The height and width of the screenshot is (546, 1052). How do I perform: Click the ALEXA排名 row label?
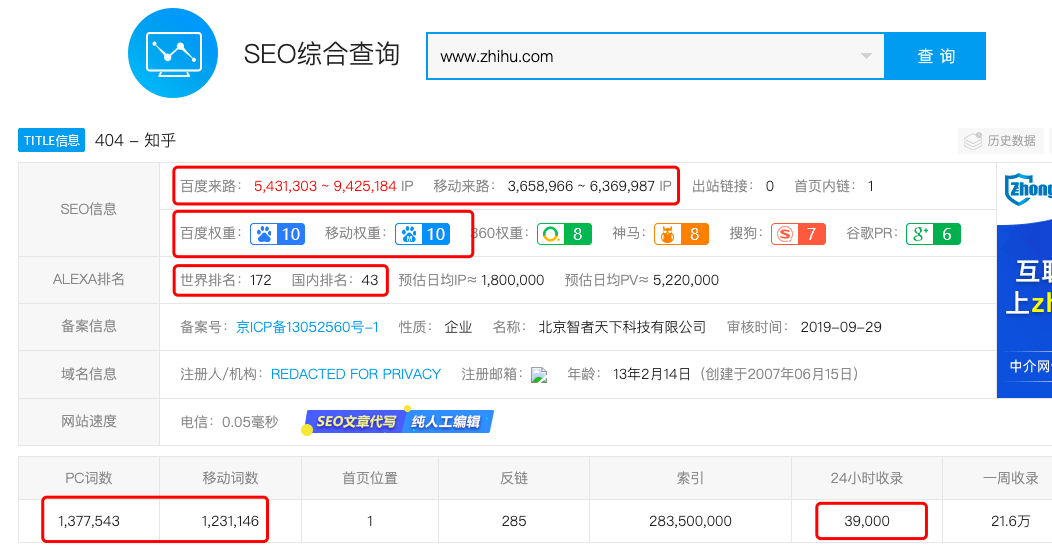[x=89, y=280]
